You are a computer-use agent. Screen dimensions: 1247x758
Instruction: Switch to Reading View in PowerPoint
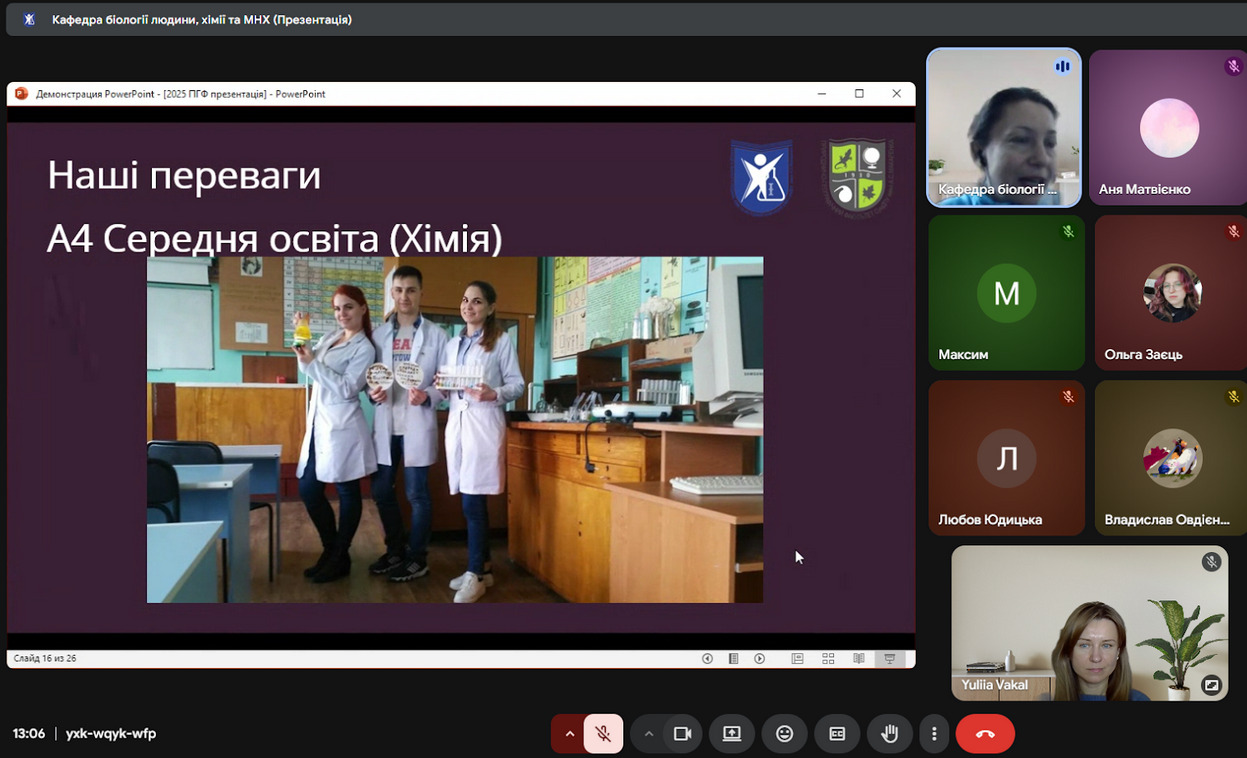tap(858, 659)
